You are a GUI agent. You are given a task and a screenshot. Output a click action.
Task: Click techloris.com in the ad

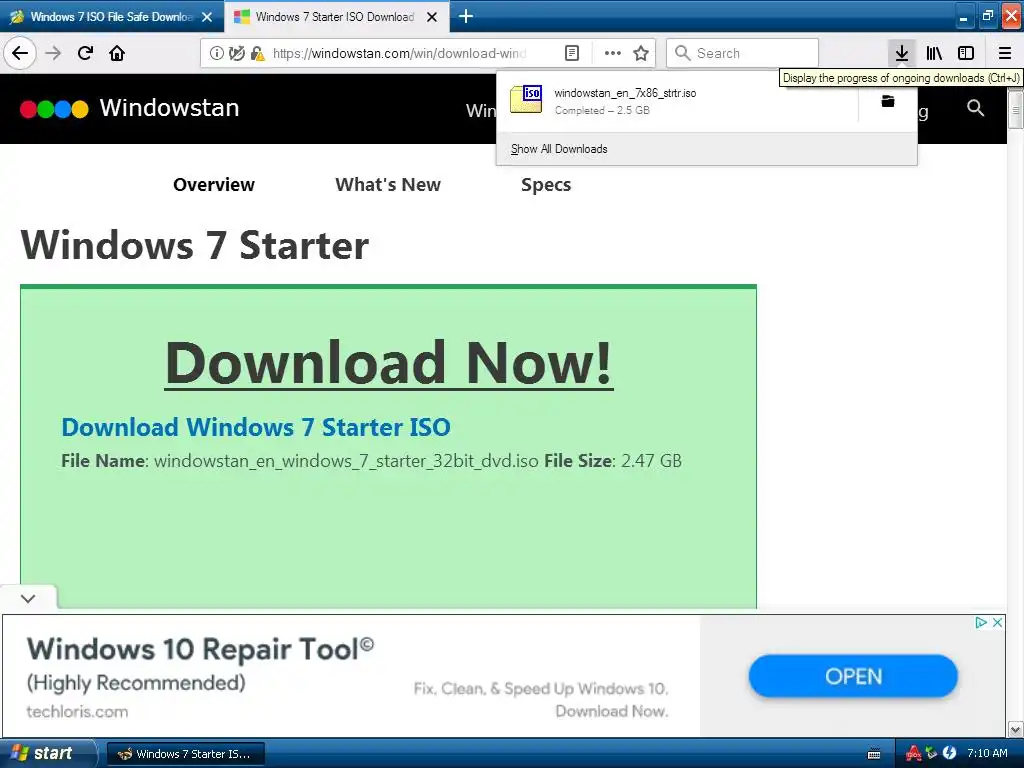tap(77, 711)
